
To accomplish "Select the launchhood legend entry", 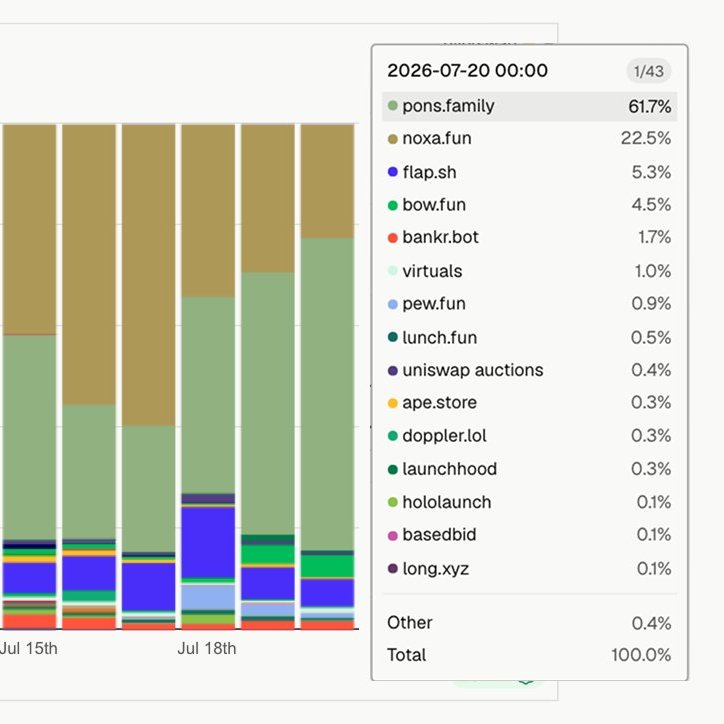I will (529, 469).
